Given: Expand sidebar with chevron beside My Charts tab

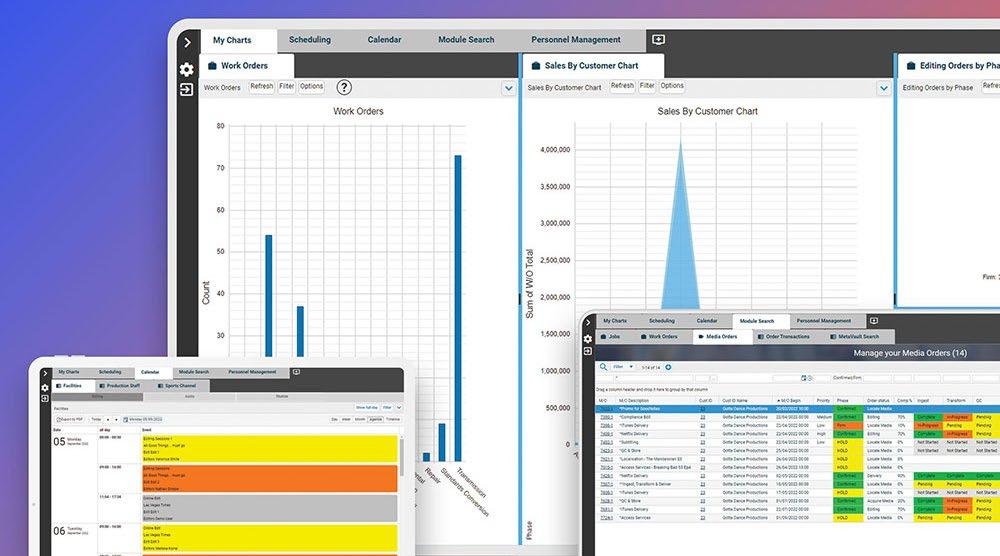Looking at the screenshot, I should (x=187, y=42).
